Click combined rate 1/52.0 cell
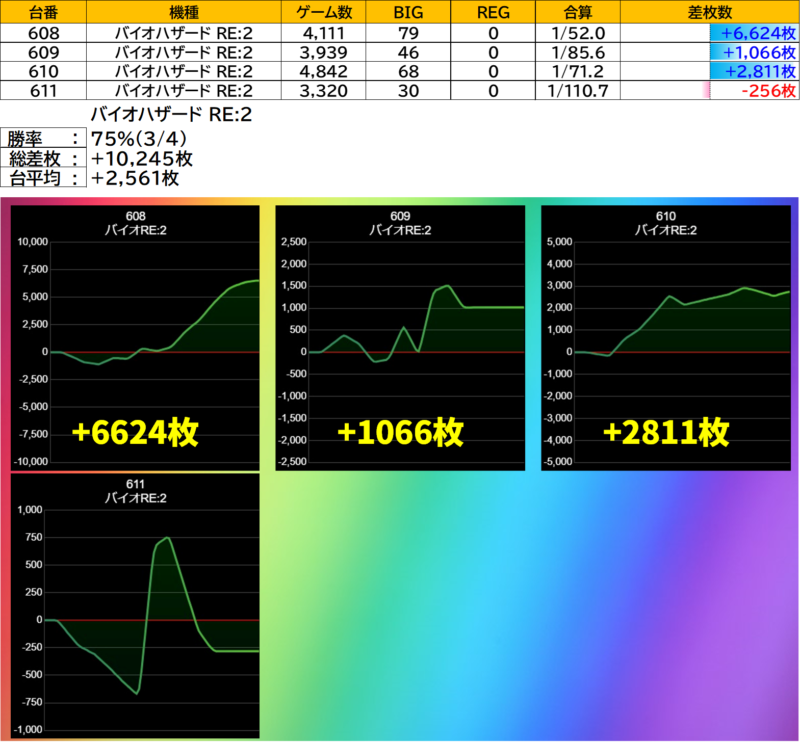 tap(578, 33)
